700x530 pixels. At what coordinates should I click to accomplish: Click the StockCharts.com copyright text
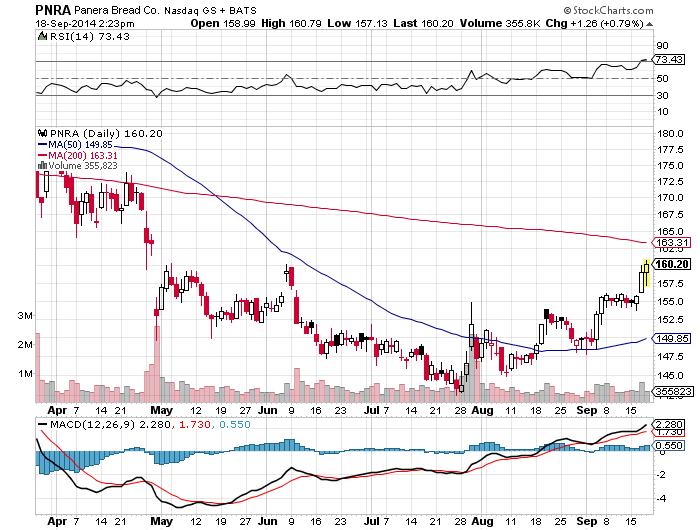click(x=608, y=10)
